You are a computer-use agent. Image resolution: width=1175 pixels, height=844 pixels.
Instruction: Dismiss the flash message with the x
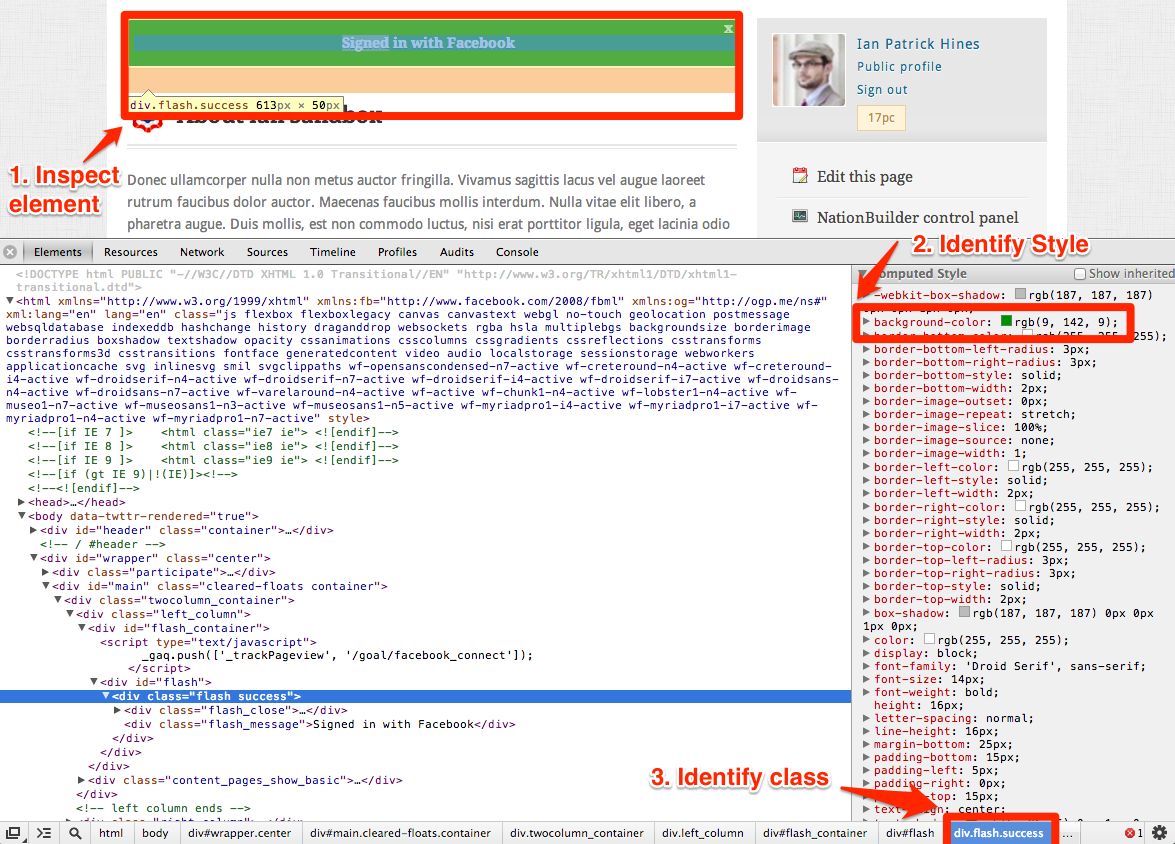click(x=728, y=28)
